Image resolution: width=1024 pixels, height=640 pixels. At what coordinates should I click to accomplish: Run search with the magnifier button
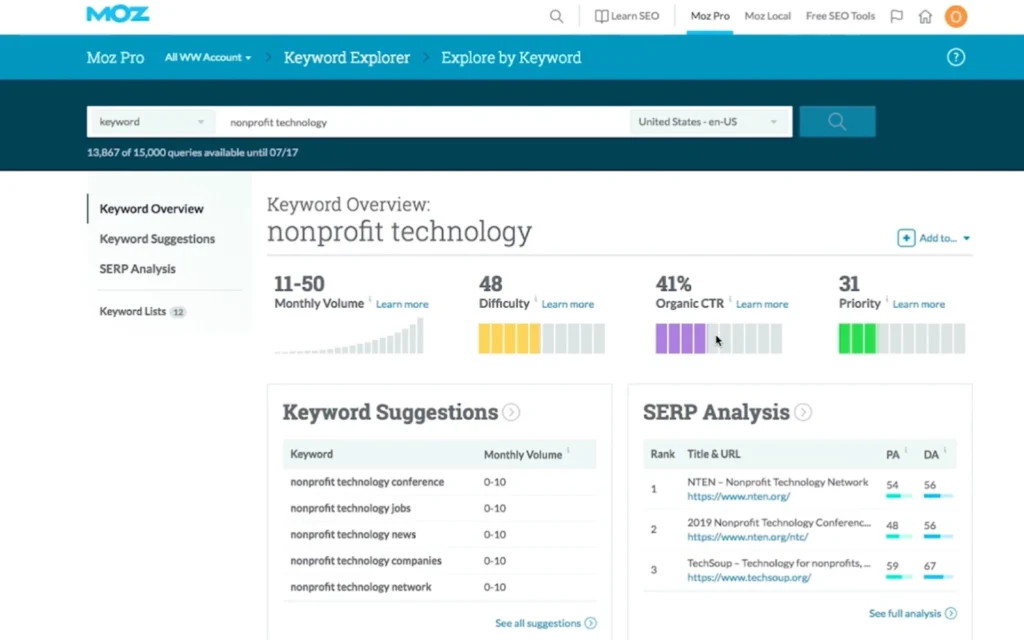pyautogui.click(x=837, y=121)
